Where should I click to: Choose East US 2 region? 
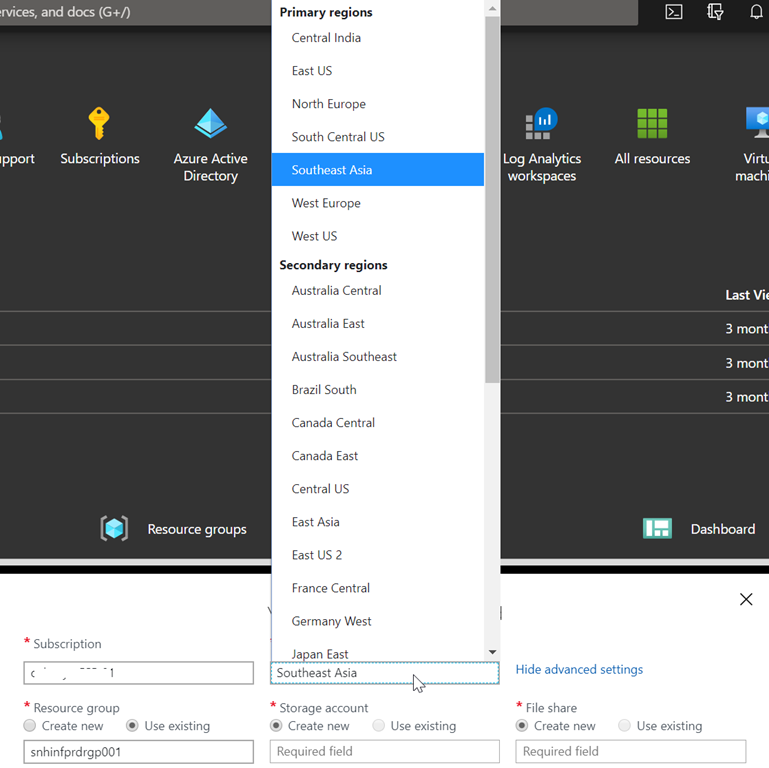(378, 555)
